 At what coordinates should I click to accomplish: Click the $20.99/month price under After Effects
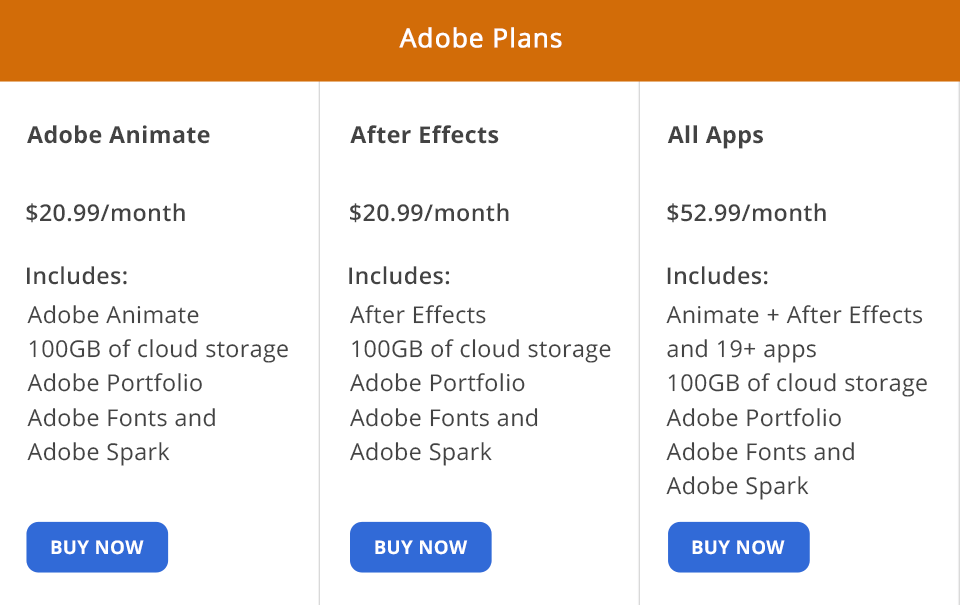(x=429, y=213)
